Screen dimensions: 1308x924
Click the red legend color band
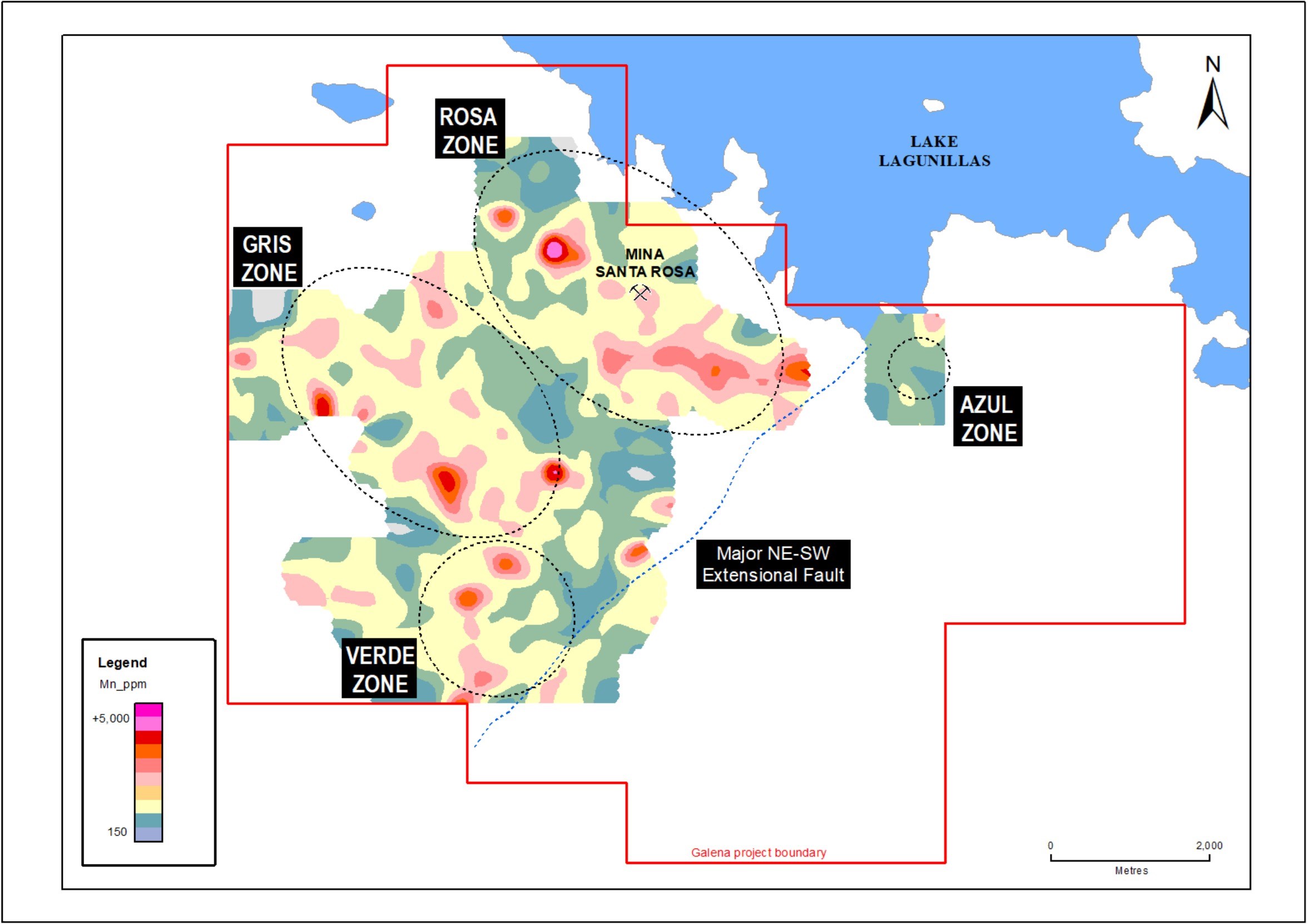pyautogui.click(x=148, y=738)
